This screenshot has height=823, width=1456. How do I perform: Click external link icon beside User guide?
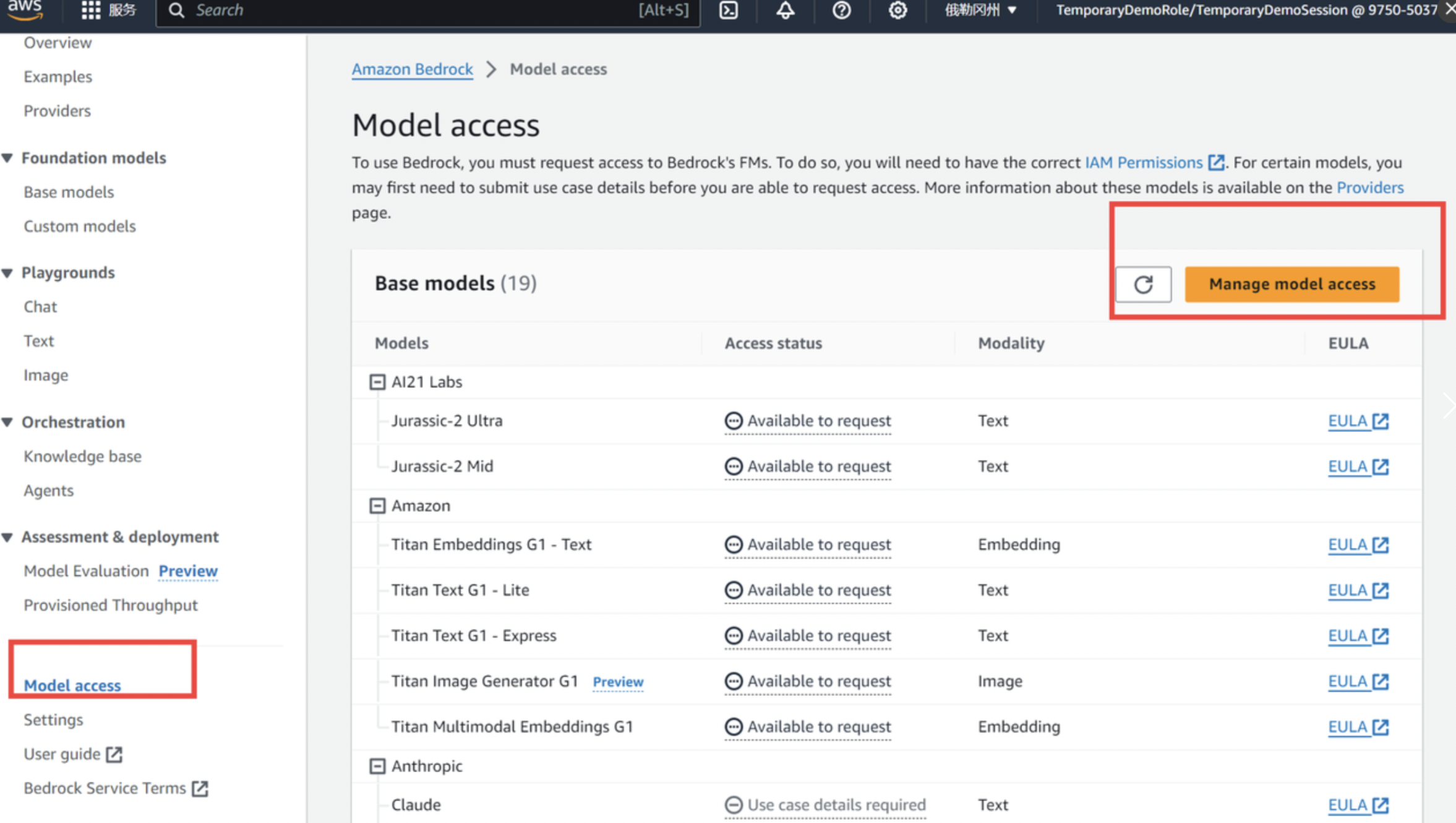point(114,754)
